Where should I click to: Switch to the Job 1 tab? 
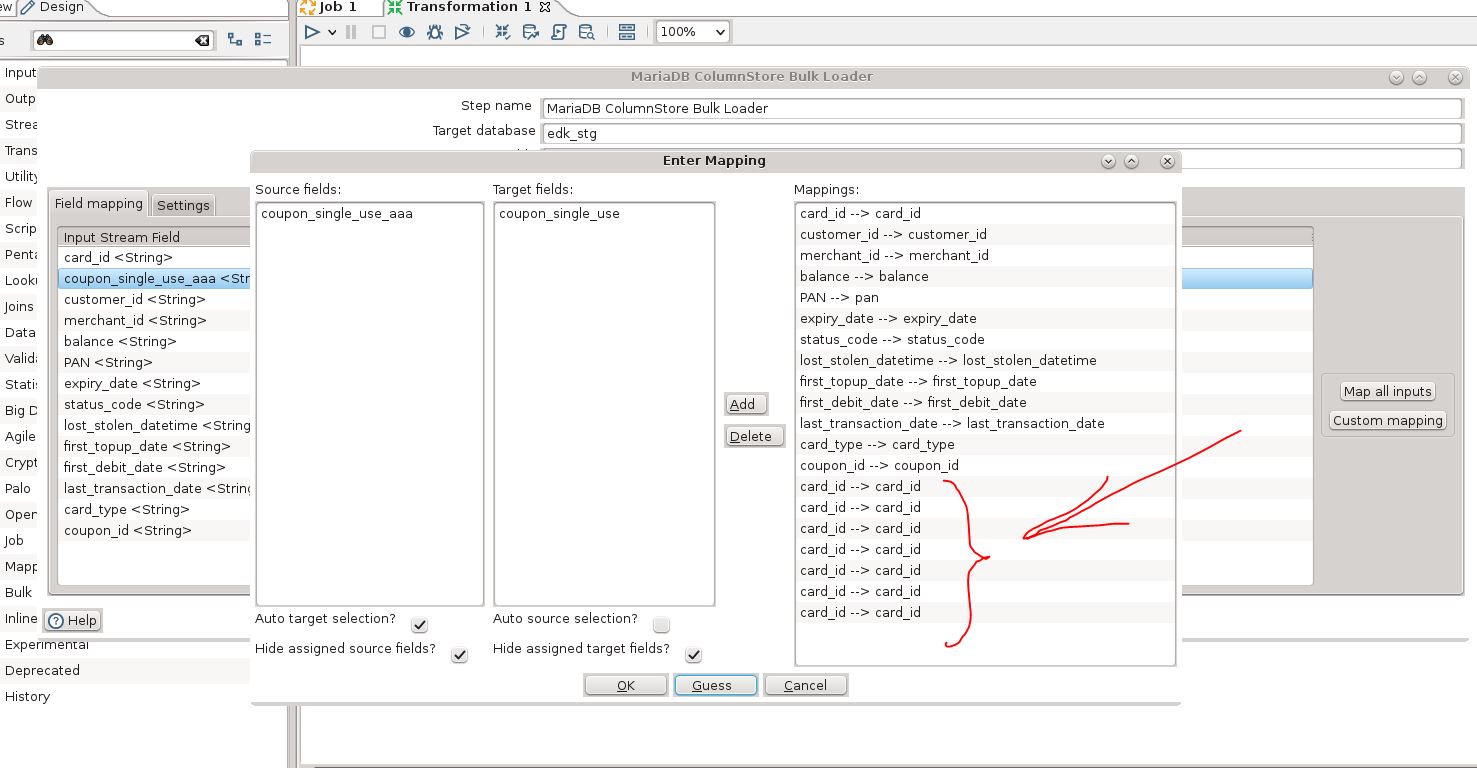(329, 7)
